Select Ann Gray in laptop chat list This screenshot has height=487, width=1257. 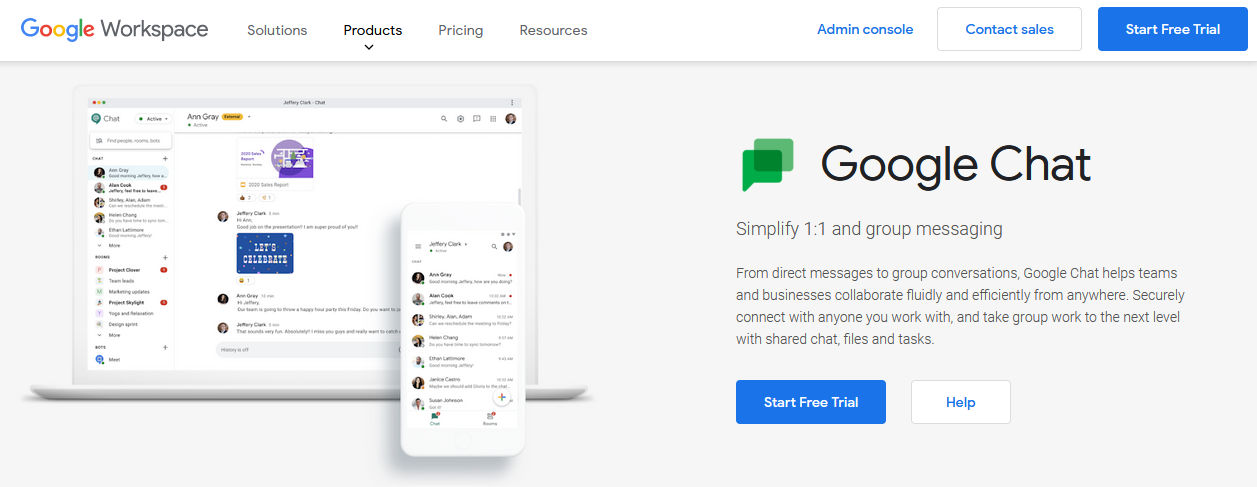[131, 172]
